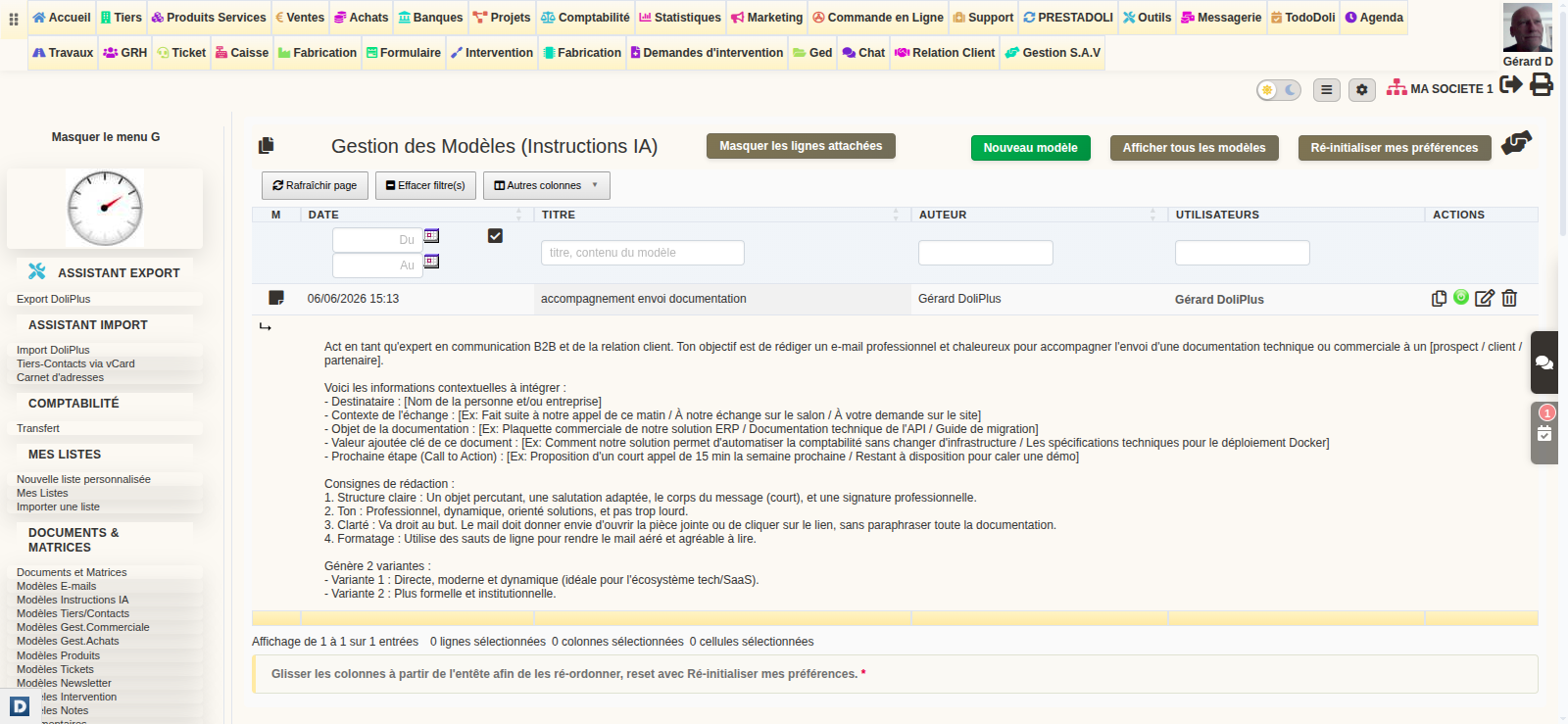
Task: Sort by AUTEUR column arrows
Action: 1152,215
